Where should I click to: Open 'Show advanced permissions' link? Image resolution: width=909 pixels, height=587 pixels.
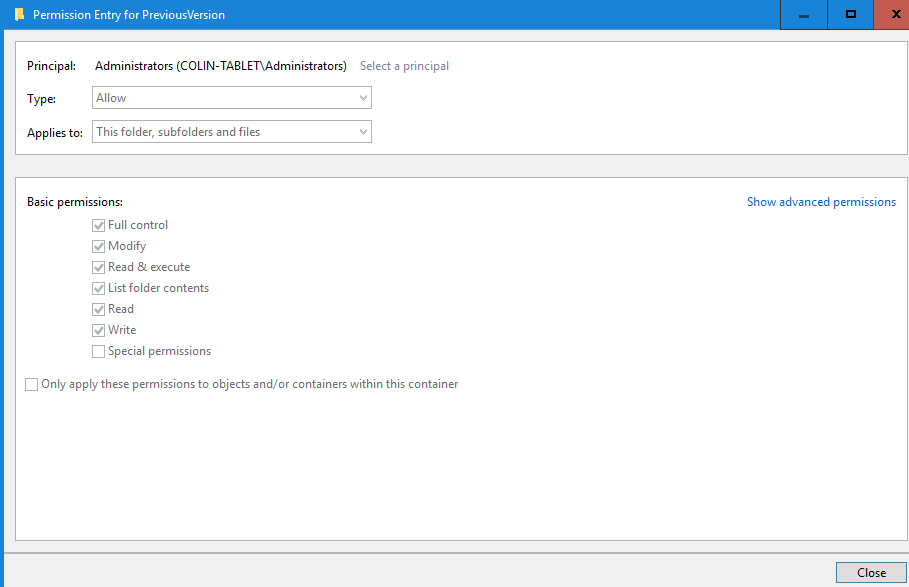(821, 202)
